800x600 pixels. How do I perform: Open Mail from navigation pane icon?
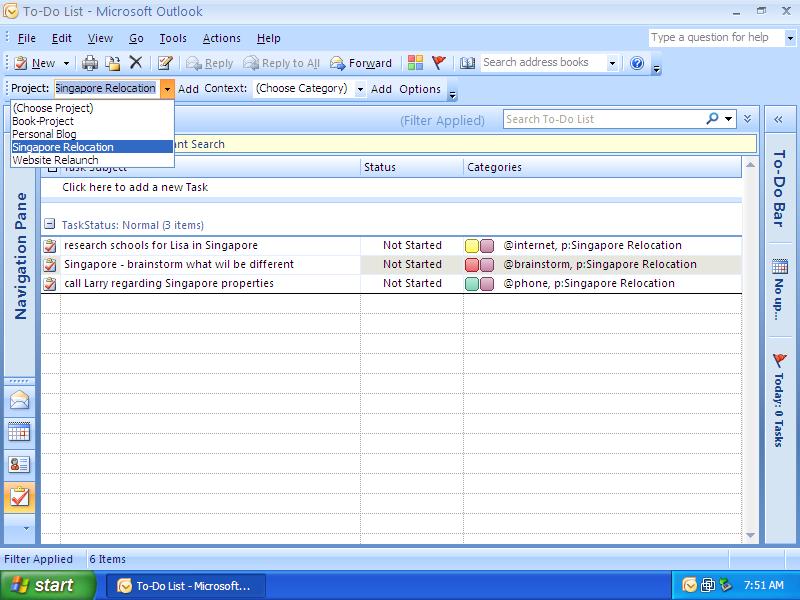tap(19, 400)
